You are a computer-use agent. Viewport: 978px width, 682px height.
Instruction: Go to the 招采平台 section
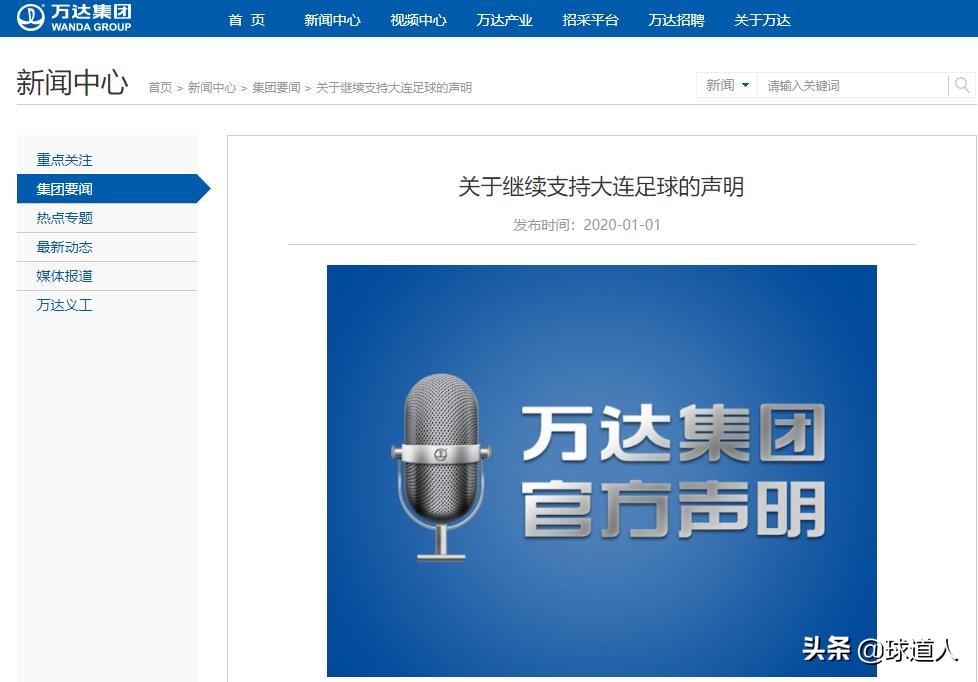pos(590,19)
